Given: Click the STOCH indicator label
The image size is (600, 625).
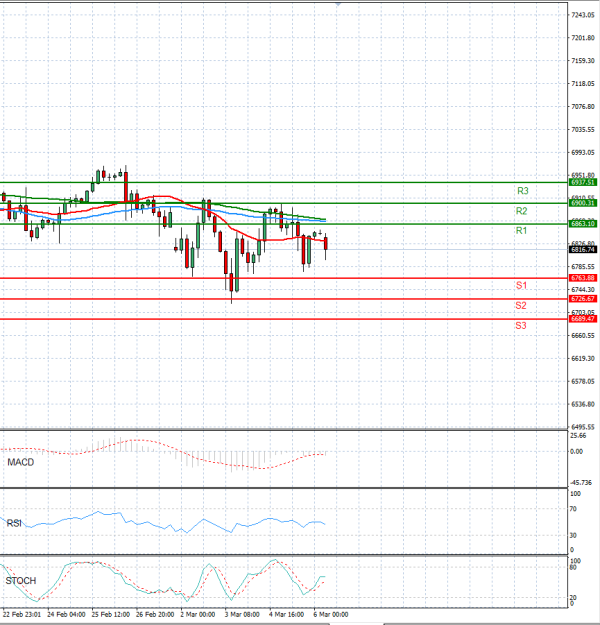Looking at the screenshot, I should click(22, 580).
